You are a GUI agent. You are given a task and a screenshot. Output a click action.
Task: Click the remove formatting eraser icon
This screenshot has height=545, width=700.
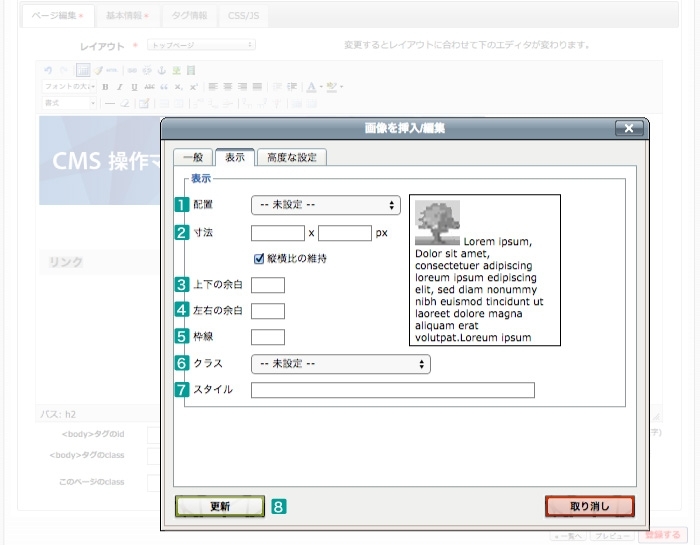pos(125,104)
